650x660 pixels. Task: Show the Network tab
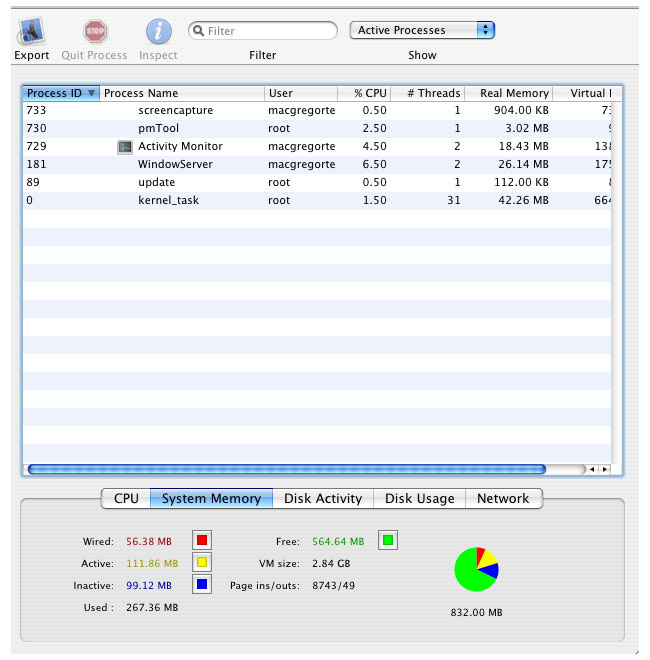tap(503, 498)
